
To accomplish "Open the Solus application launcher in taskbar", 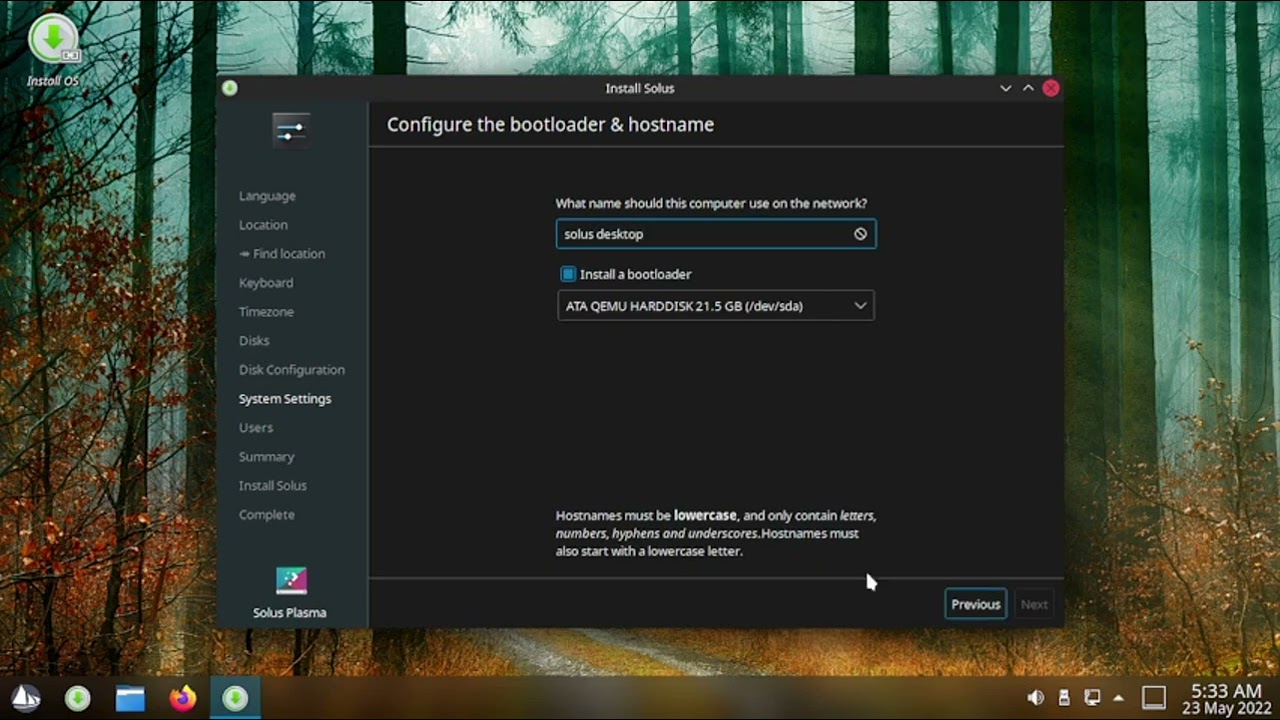I will click(25, 698).
